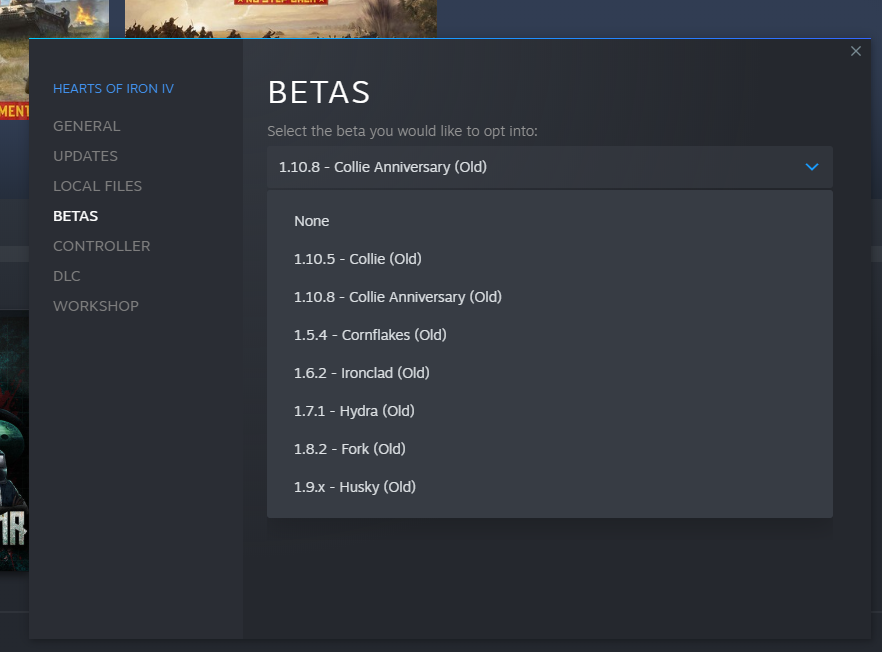This screenshot has height=652, width=882.
Task: Go to LOCAL FILES settings
Action: (x=97, y=186)
